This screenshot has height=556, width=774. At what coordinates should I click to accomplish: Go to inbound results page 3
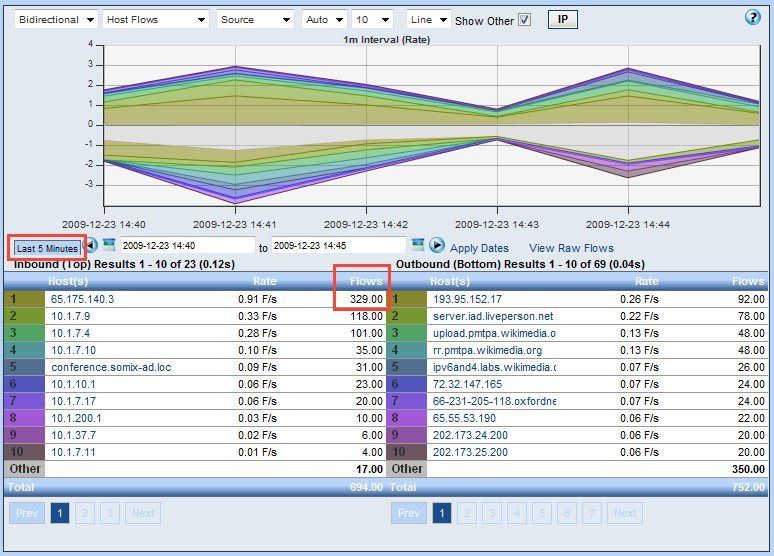[110, 513]
